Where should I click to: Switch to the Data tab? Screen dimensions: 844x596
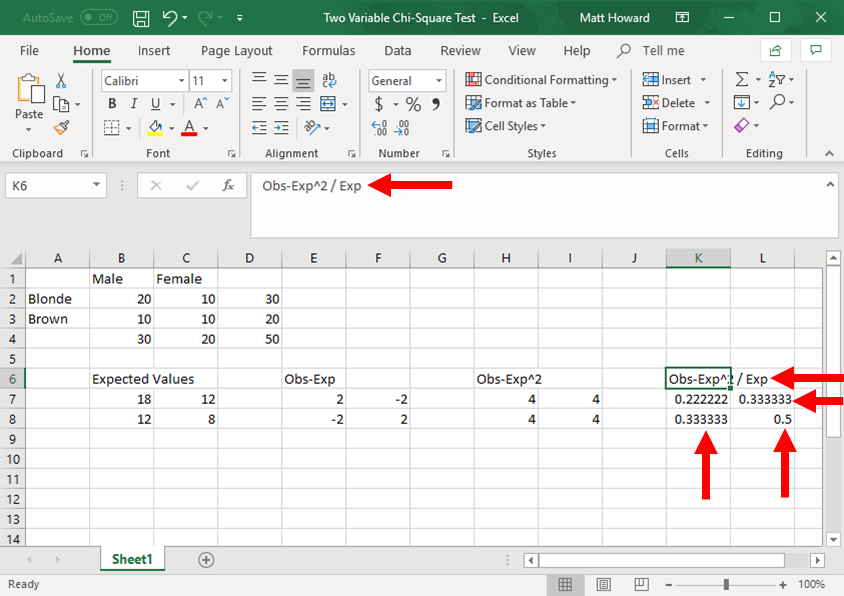[397, 51]
